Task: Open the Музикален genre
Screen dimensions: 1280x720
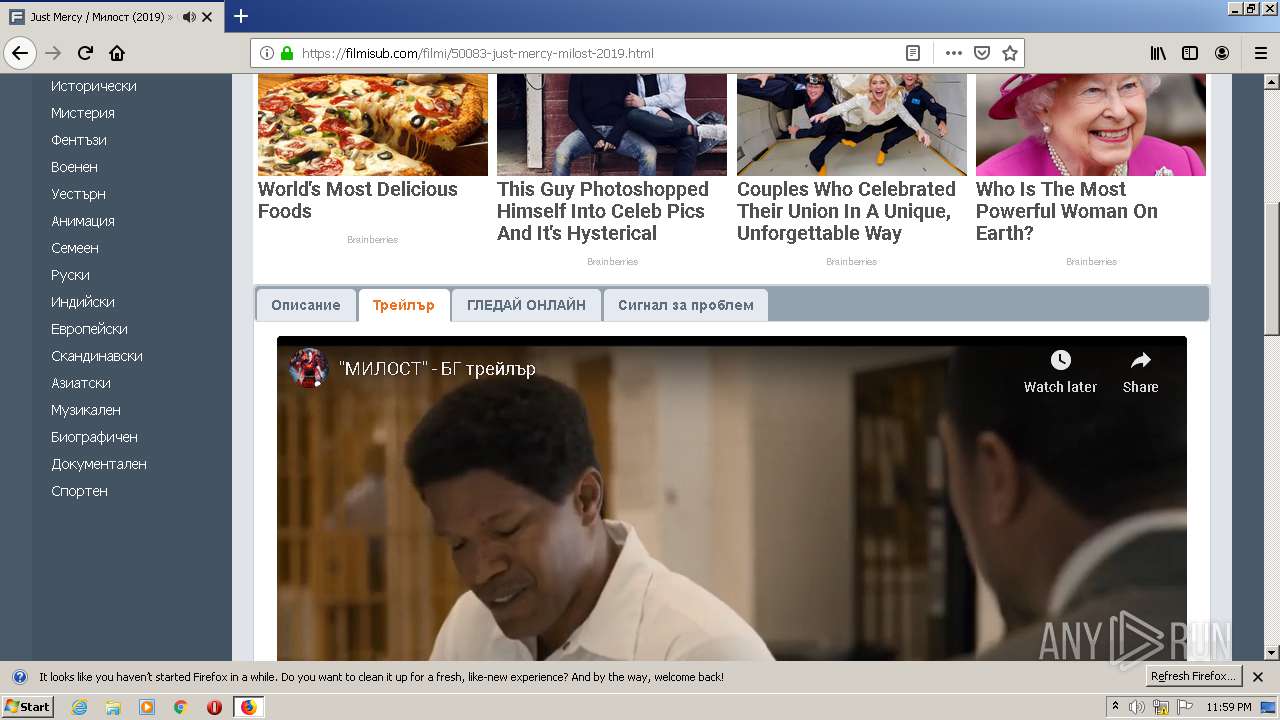Action: pyautogui.click(x=86, y=410)
